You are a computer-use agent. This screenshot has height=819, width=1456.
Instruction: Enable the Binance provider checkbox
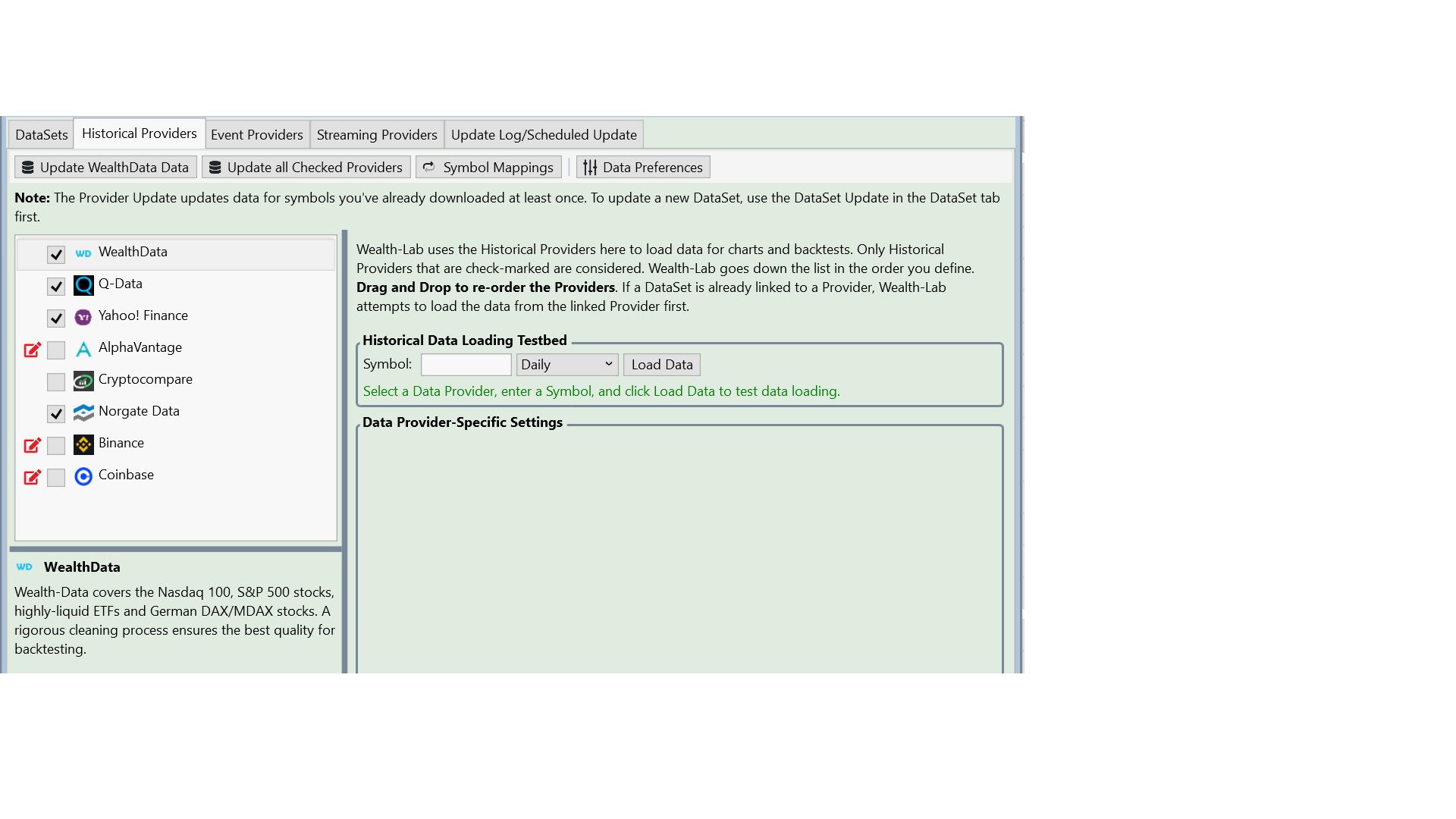point(56,446)
